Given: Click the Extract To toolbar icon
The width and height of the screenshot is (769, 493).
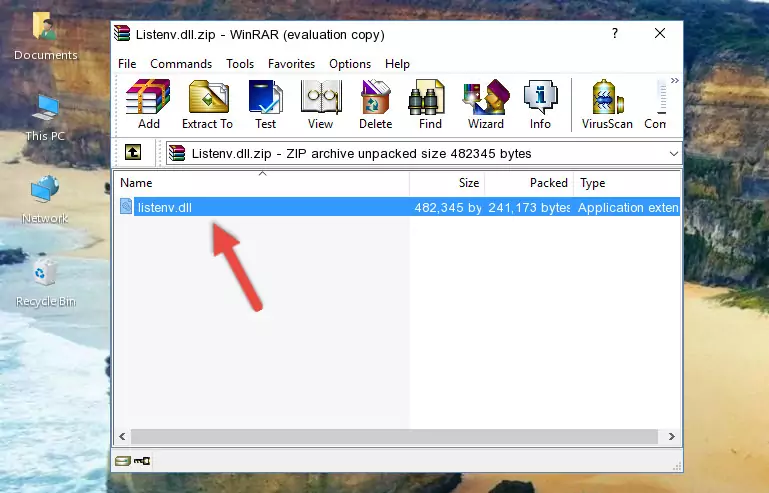Looking at the screenshot, I should coord(207,104).
